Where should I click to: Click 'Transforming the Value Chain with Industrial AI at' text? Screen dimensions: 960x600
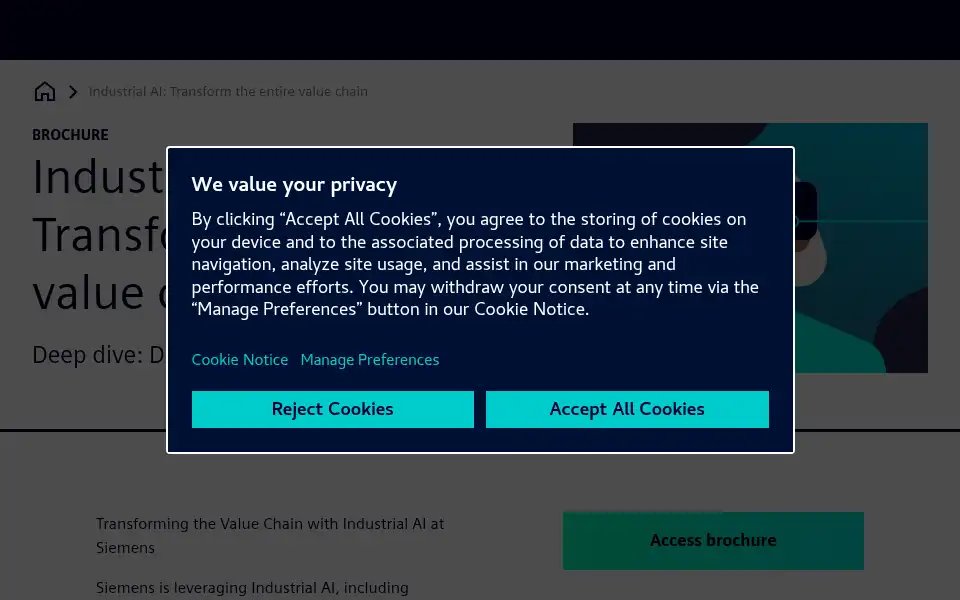point(270,524)
